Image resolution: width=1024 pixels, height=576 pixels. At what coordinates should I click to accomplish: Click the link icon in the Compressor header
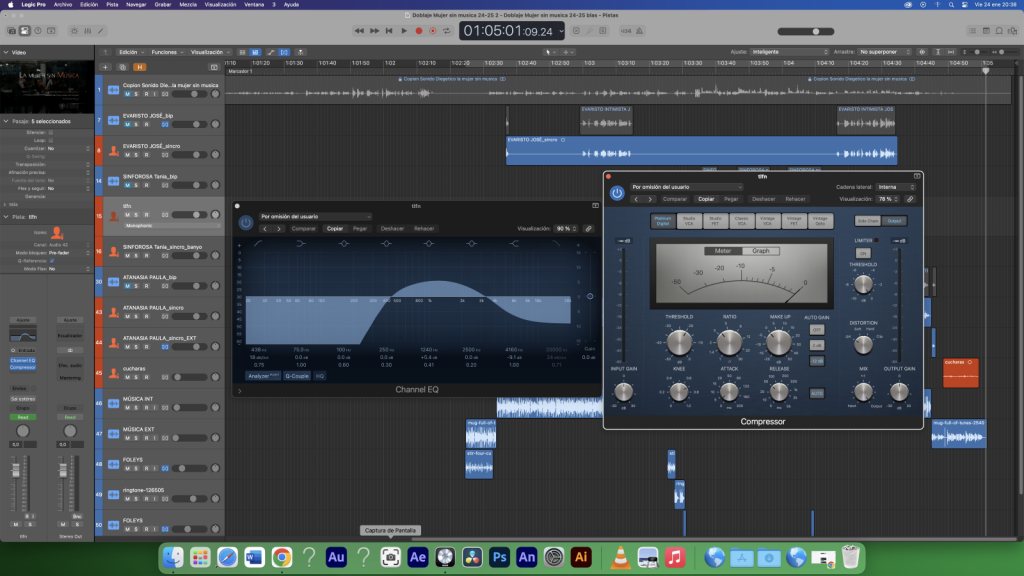pyautogui.click(x=910, y=199)
